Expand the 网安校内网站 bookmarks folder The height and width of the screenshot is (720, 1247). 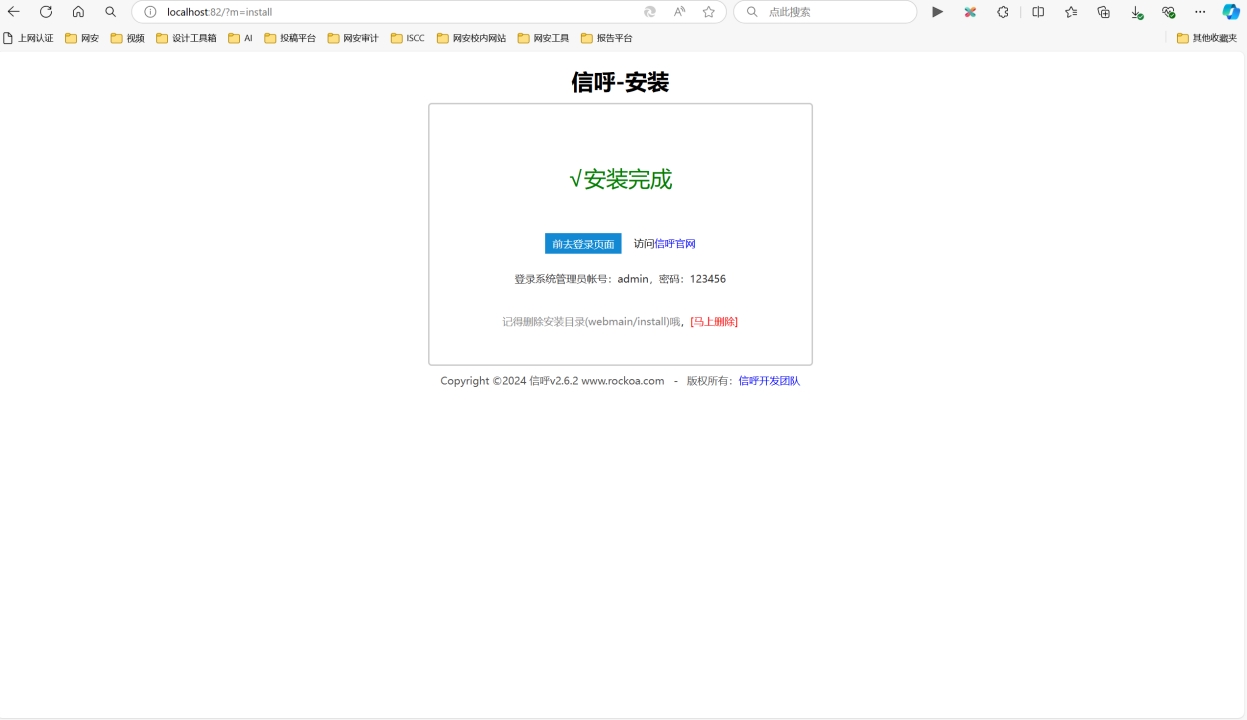pyautogui.click(x=471, y=38)
